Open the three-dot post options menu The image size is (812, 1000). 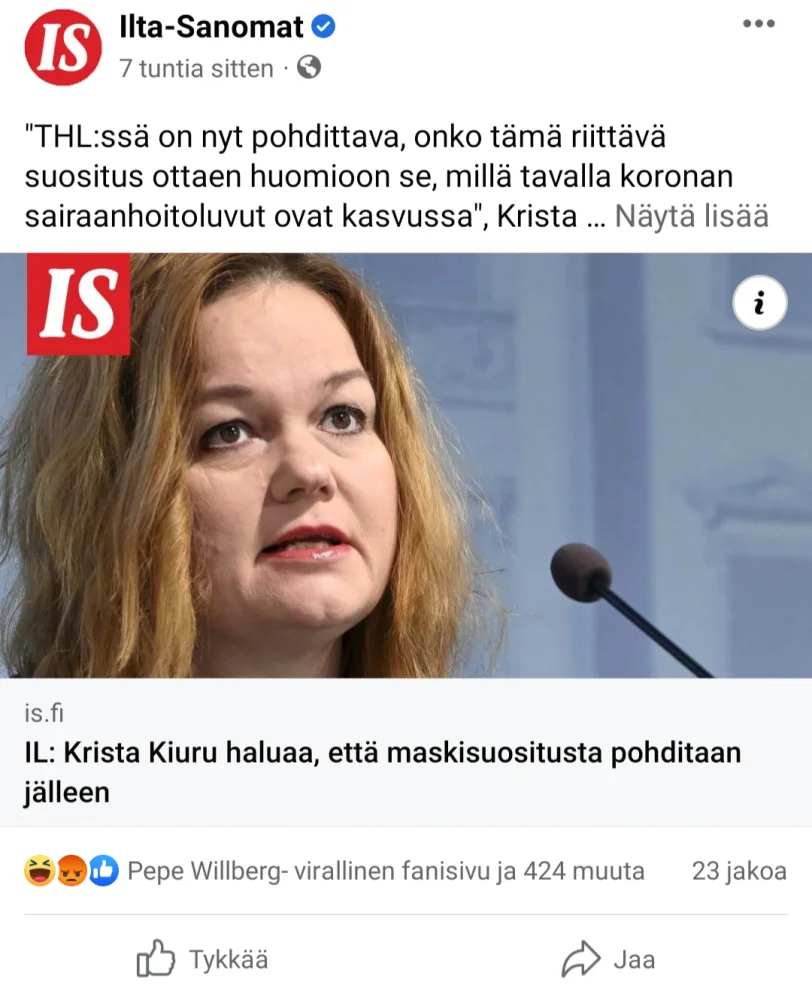pos(758,24)
